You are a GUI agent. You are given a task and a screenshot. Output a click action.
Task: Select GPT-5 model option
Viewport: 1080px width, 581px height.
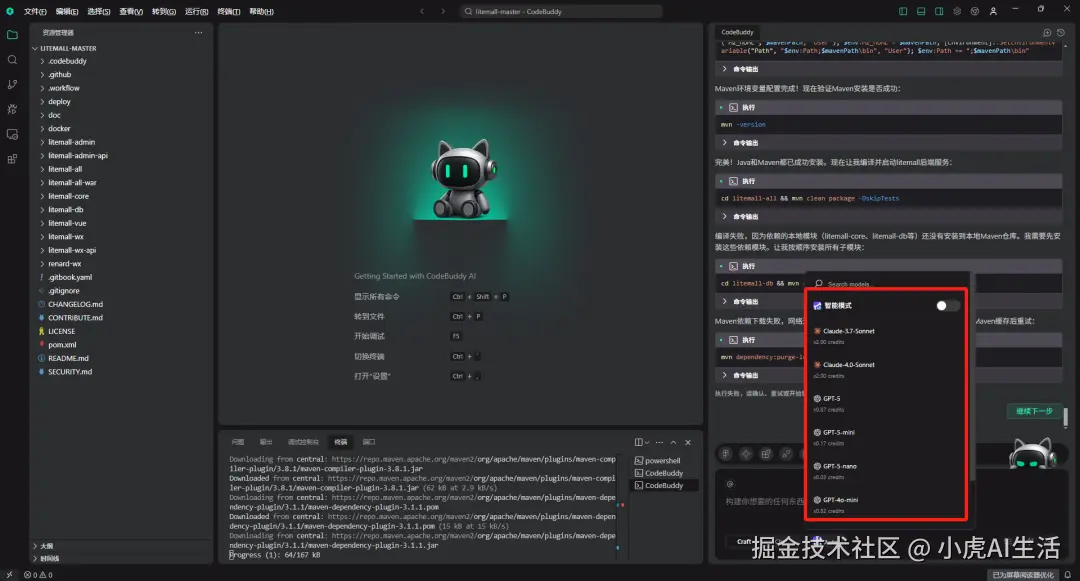[885, 403]
